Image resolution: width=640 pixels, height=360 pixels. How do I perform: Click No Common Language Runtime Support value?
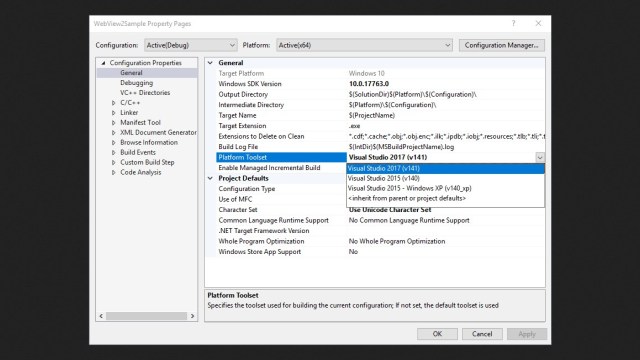point(409,220)
